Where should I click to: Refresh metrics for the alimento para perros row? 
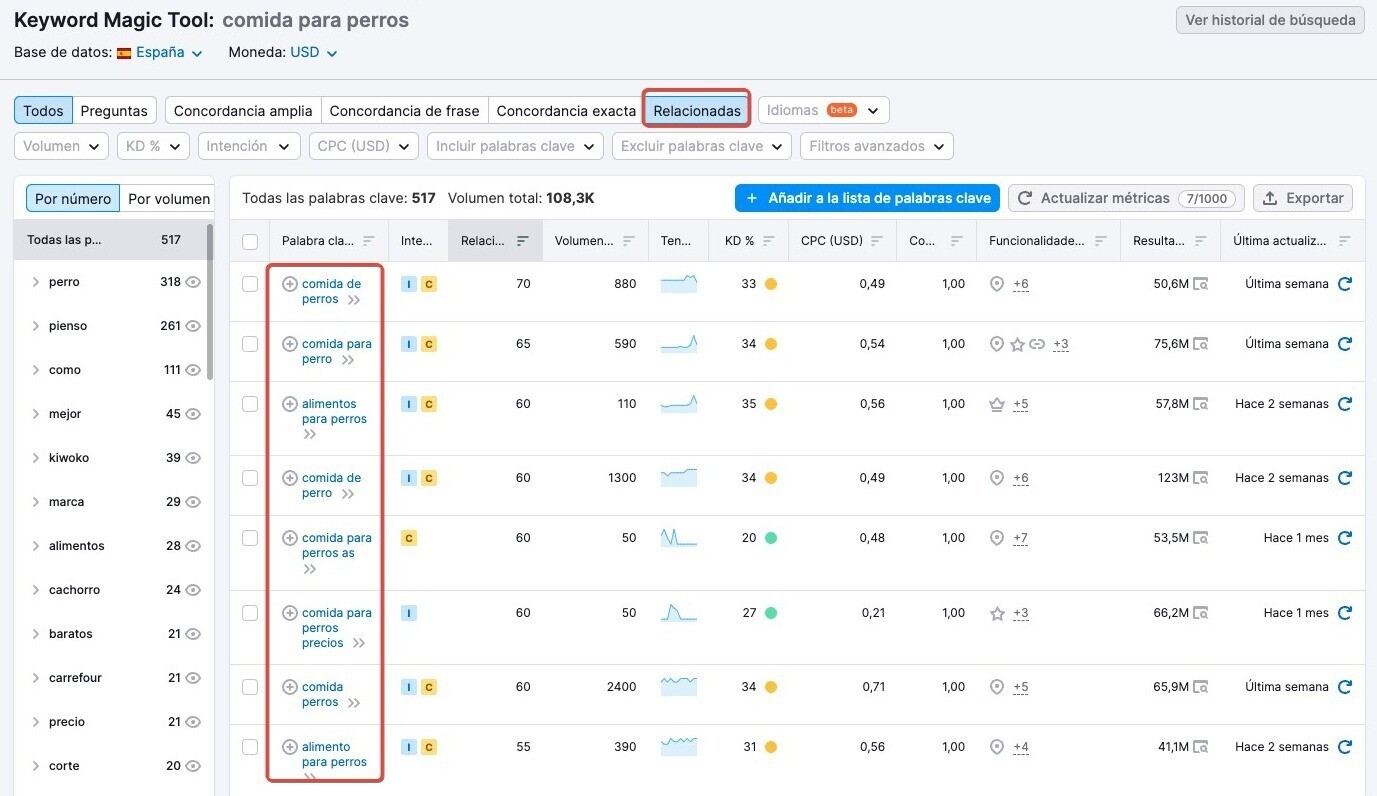pyautogui.click(x=1345, y=747)
